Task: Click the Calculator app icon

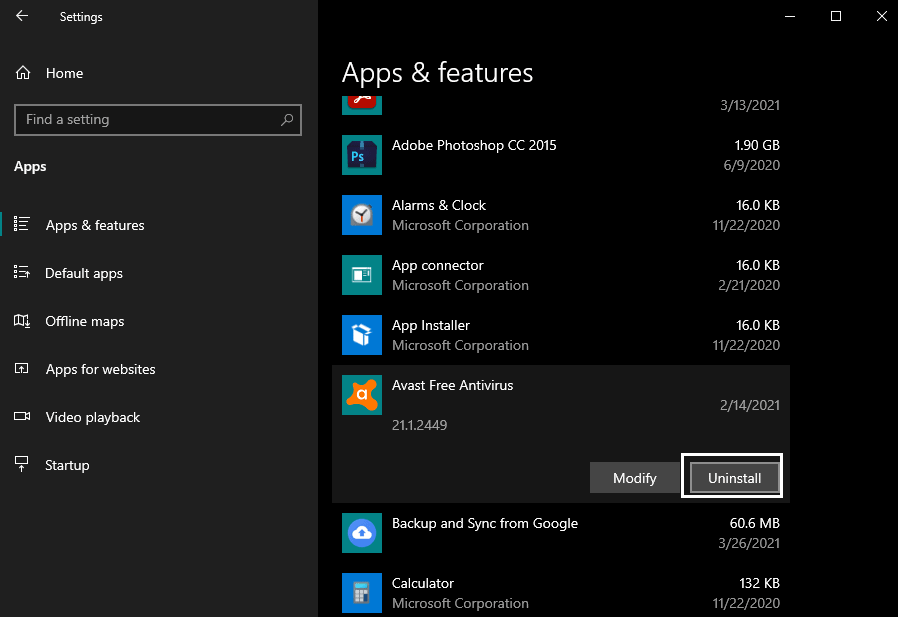Action: [362, 593]
